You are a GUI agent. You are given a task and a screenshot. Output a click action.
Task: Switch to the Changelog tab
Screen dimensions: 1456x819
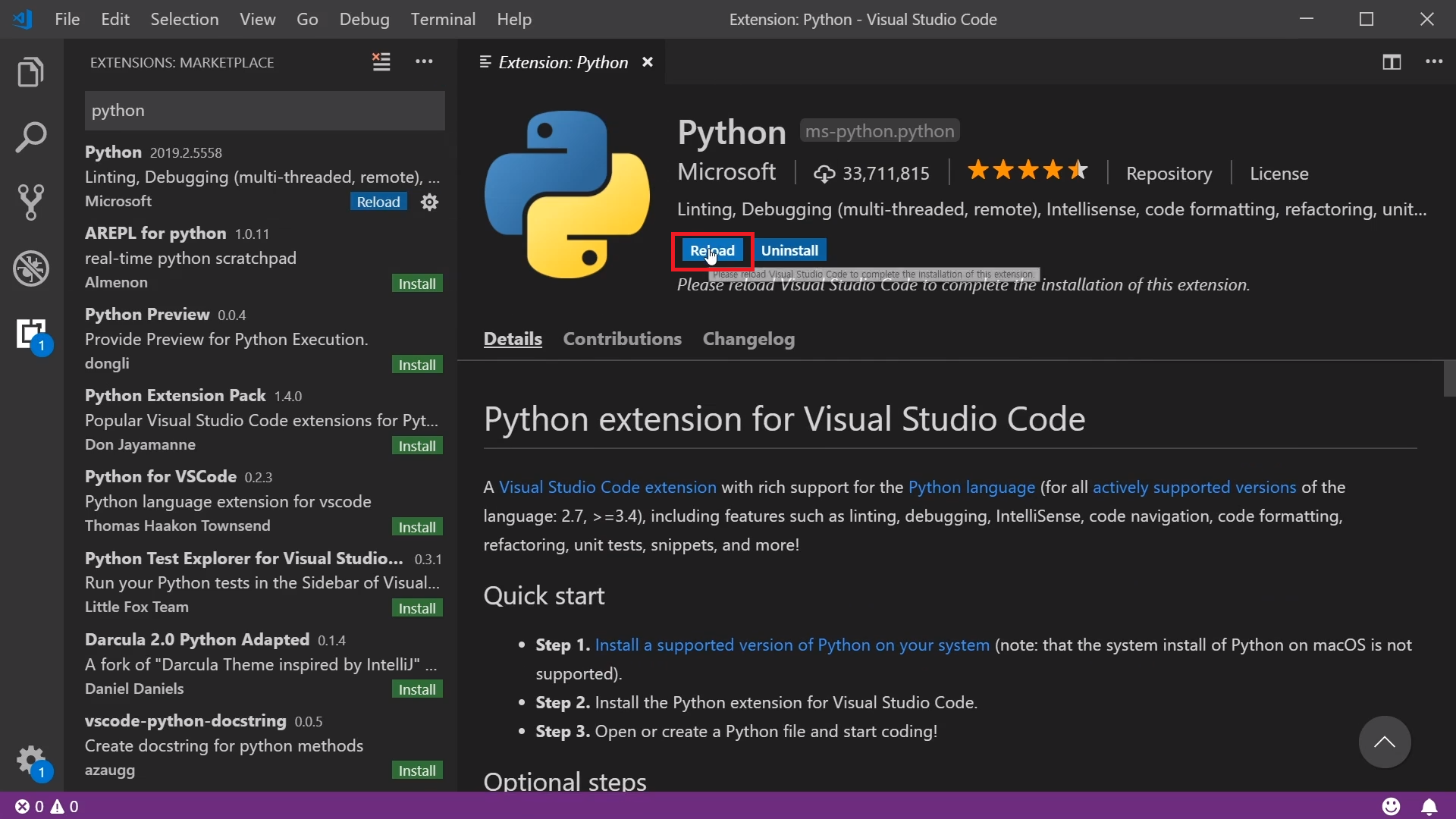tap(748, 339)
